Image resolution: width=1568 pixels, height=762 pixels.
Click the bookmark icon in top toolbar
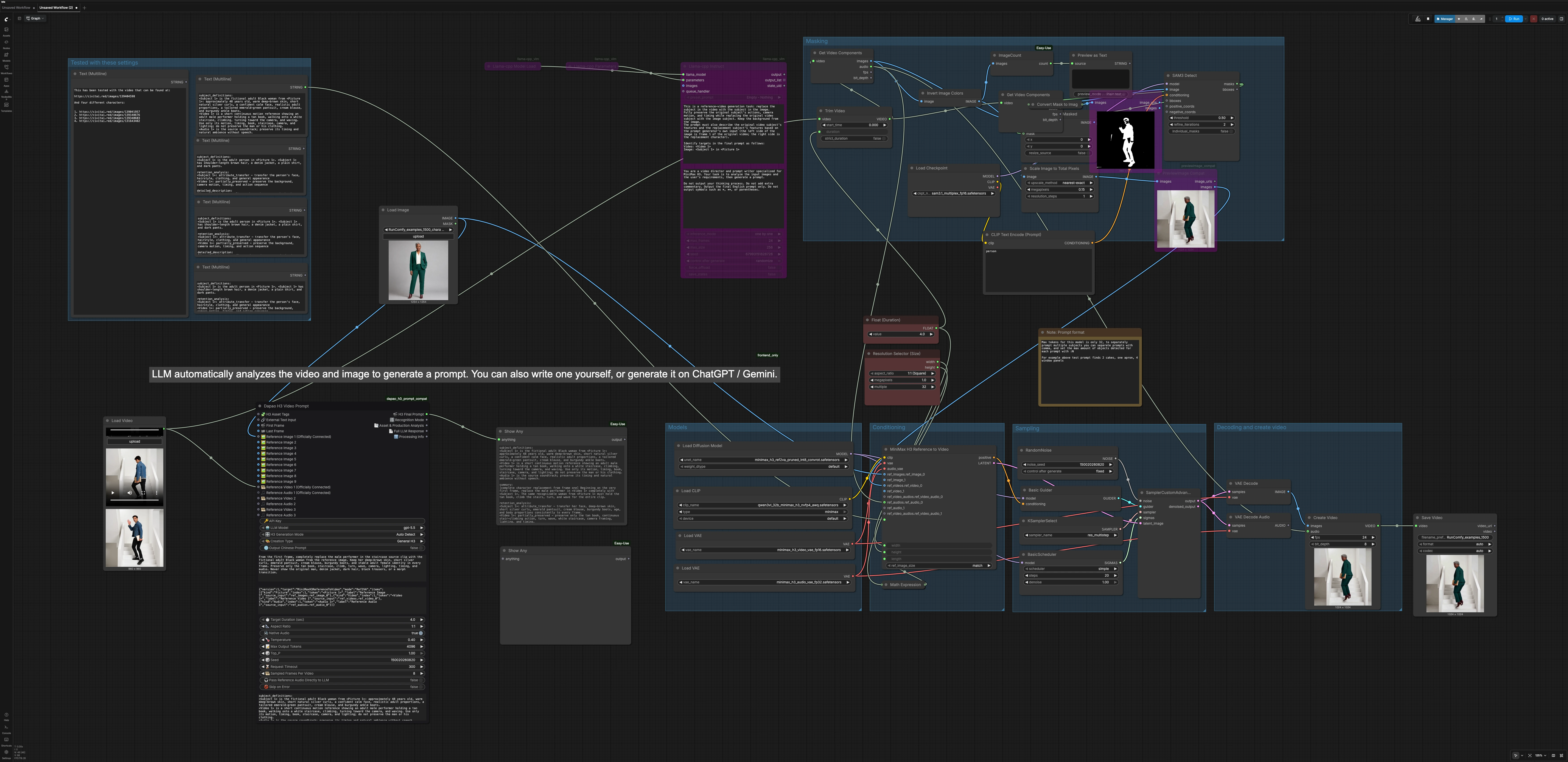click(x=1428, y=19)
